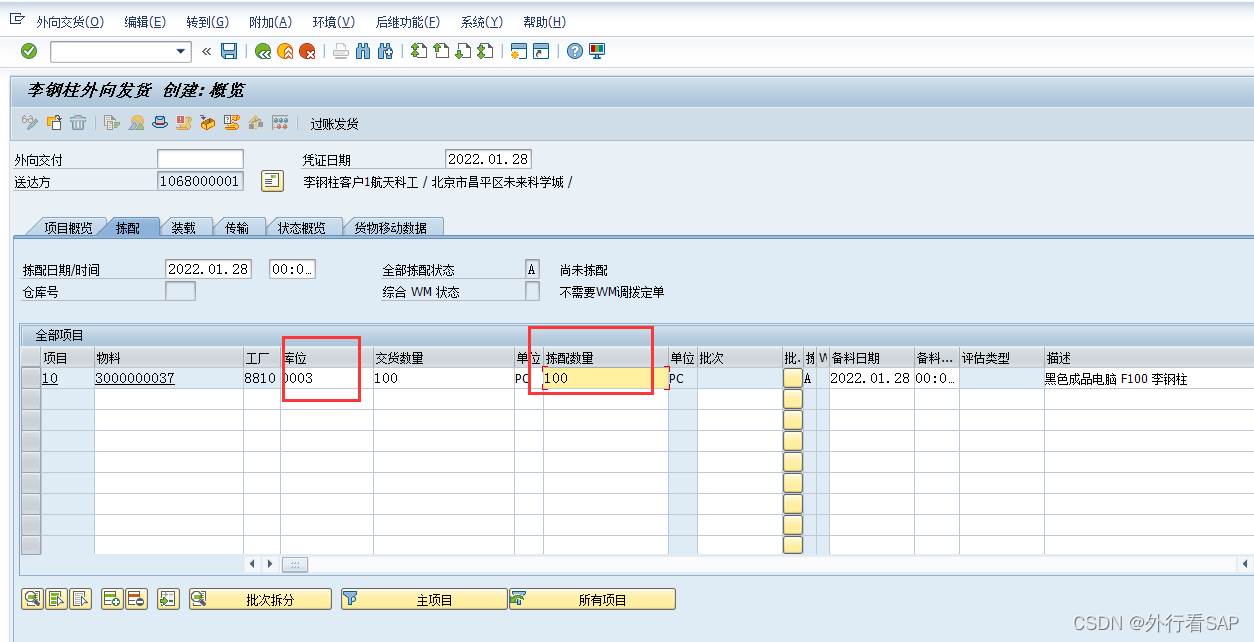Open material link 3000000037

pos(135,378)
